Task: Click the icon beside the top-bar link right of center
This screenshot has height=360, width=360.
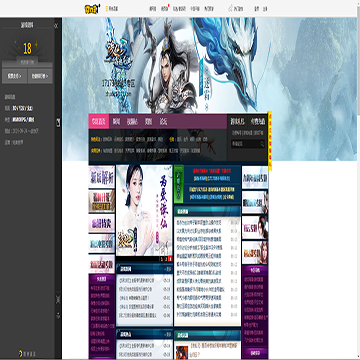Action: point(230,9)
